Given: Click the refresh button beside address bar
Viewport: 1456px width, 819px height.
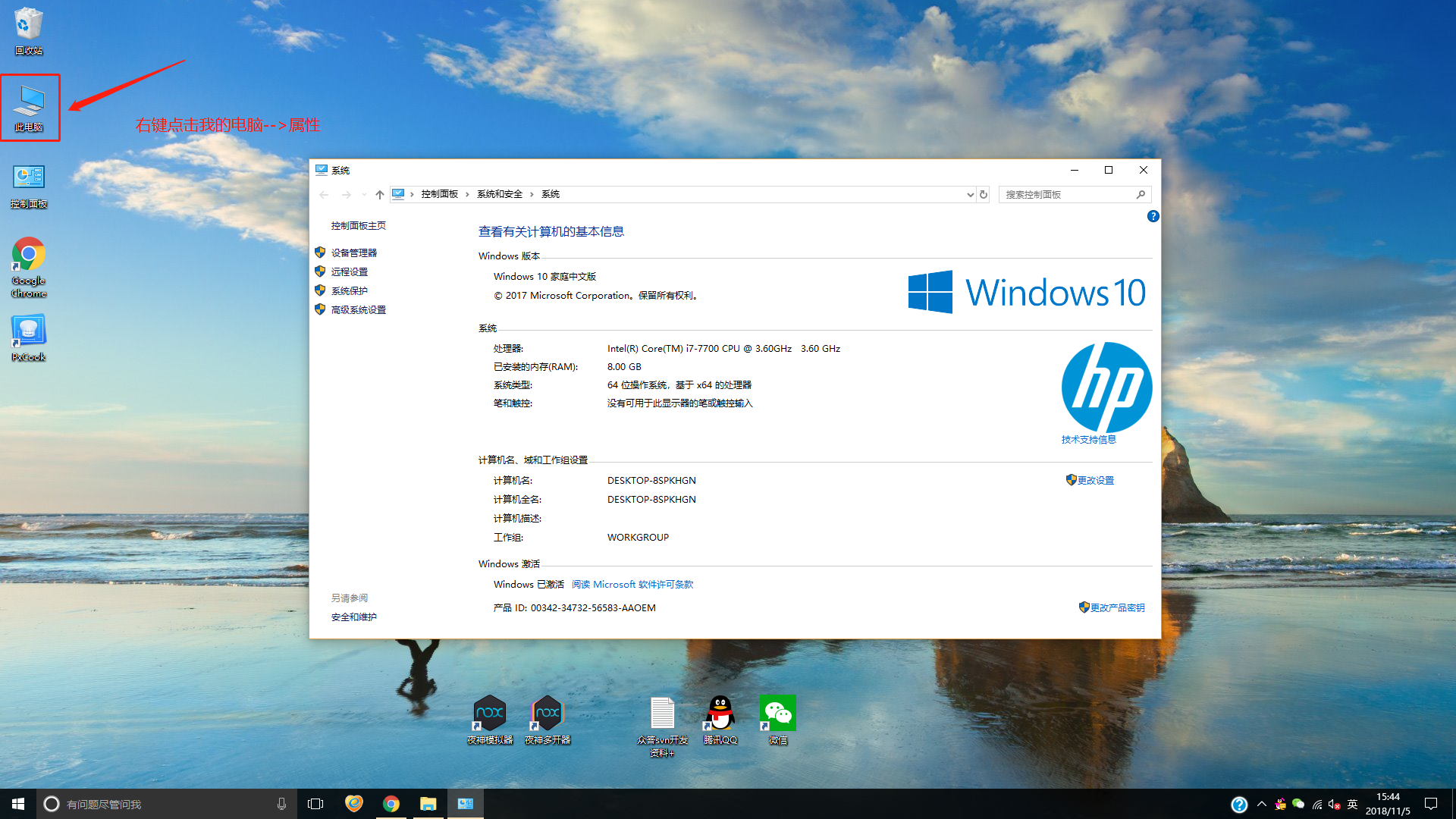Looking at the screenshot, I should click(x=984, y=194).
